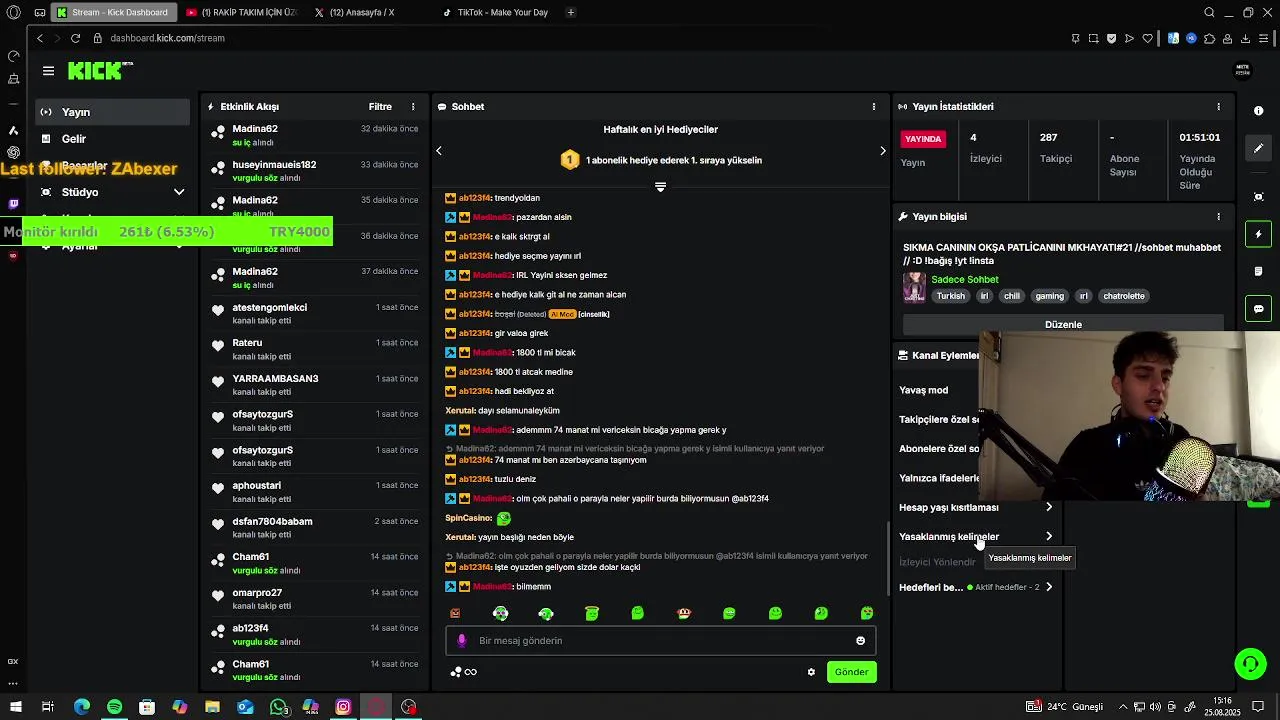Click YARRAAMBASAN3 follower entry

click(275, 379)
